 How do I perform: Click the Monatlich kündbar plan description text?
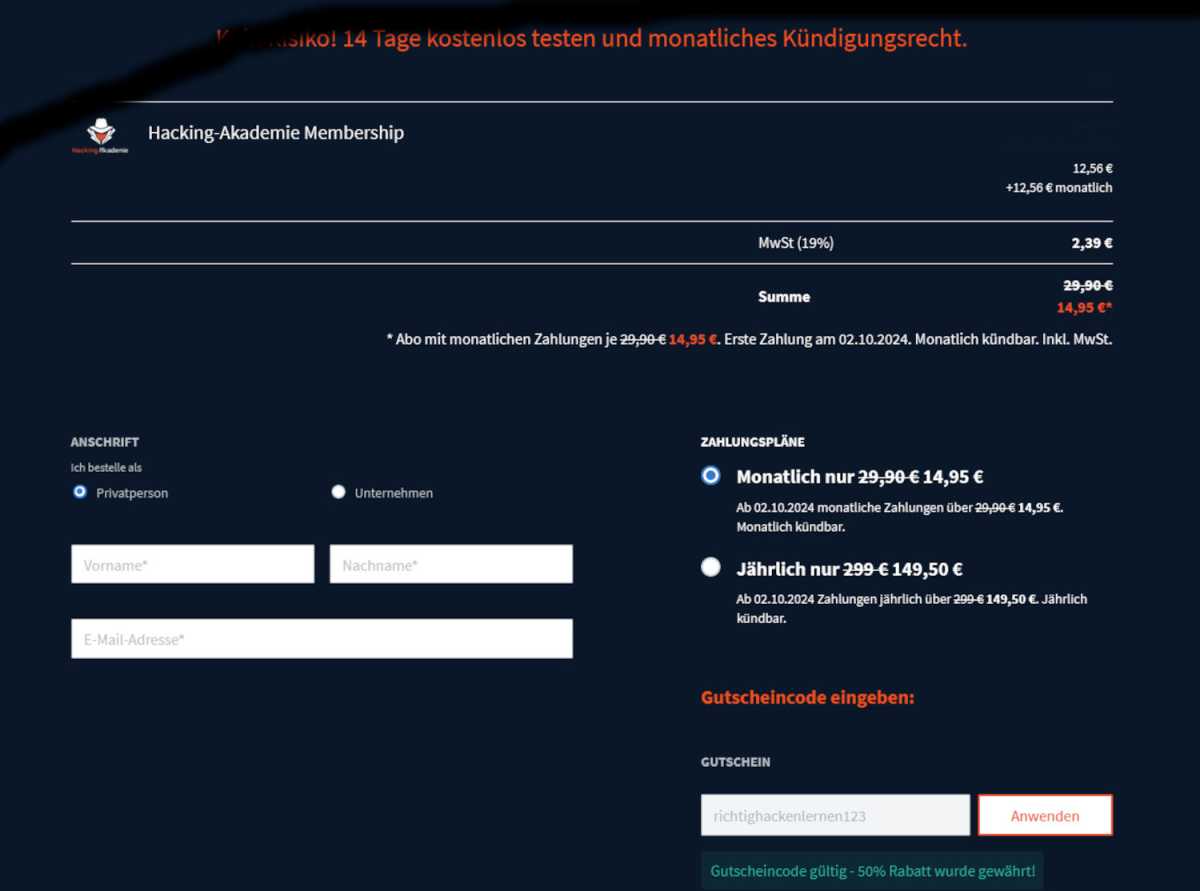(900, 516)
